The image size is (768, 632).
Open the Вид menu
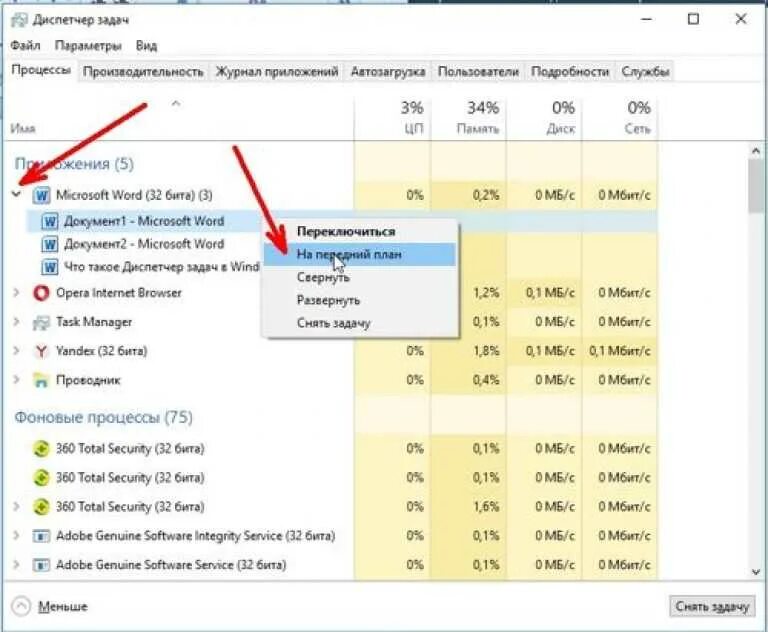click(146, 46)
